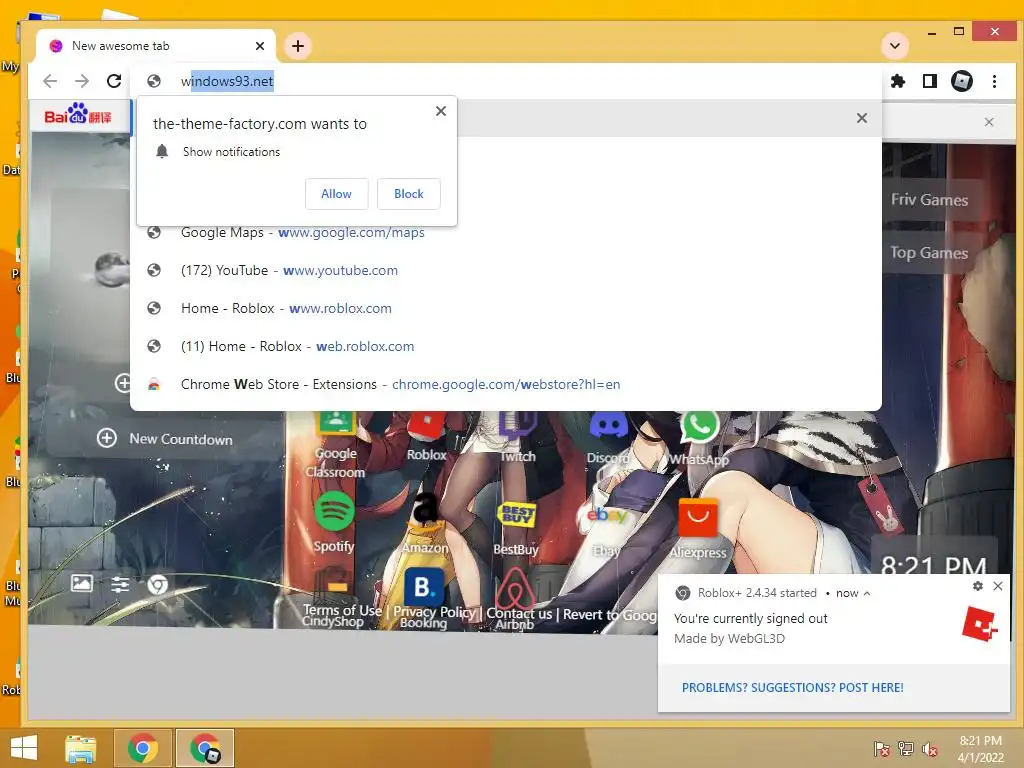This screenshot has width=1024, height=768.
Task: Open the Terms of Use link
Action: click(x=342, y=611)
